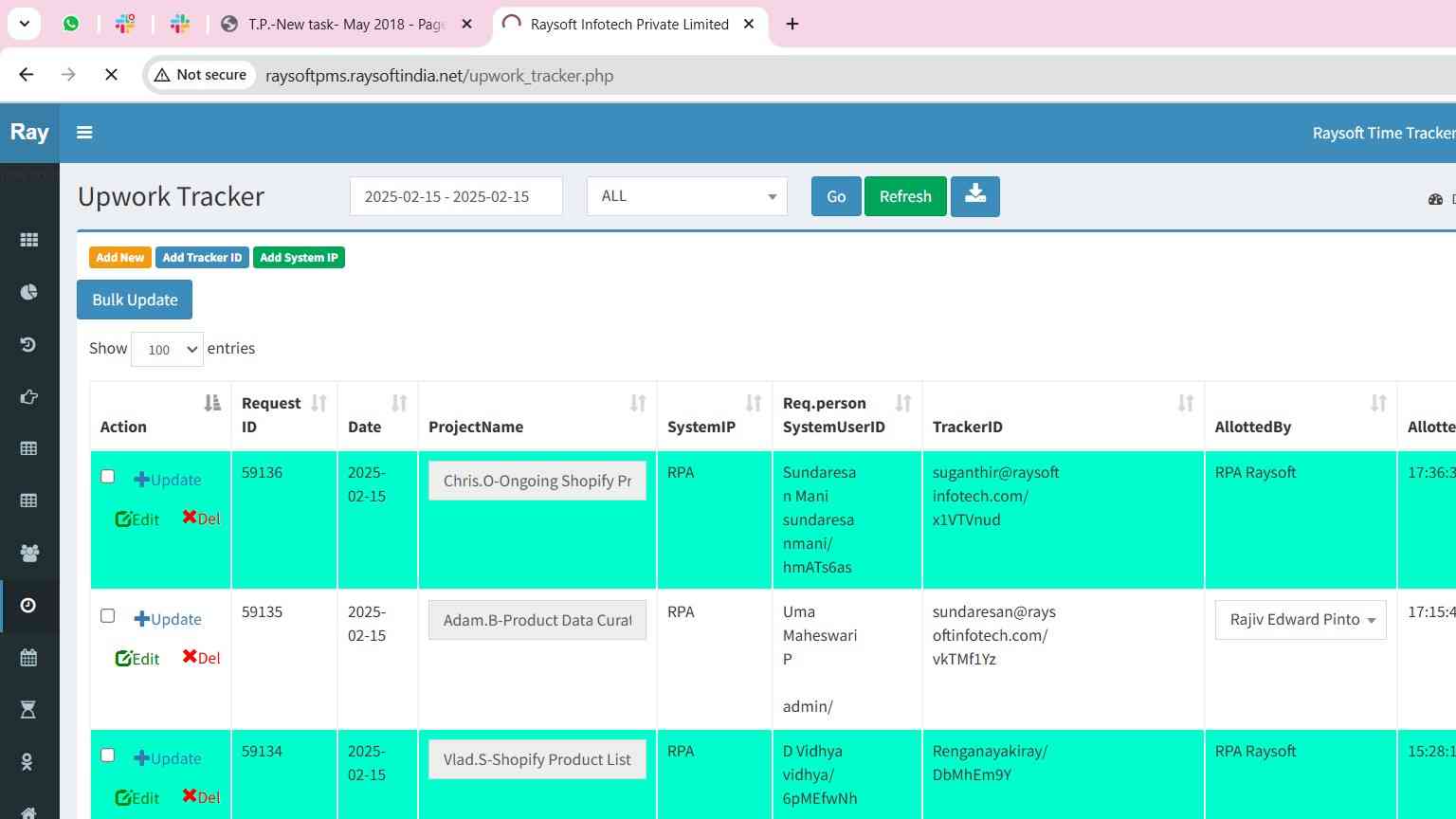Edit the request 59134 row

137,797
